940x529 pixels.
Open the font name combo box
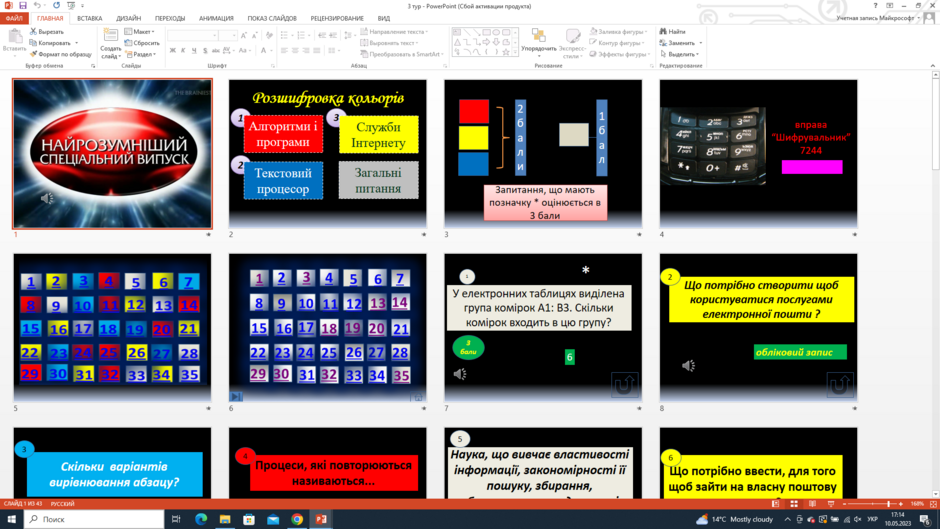(x=192, y=36)
